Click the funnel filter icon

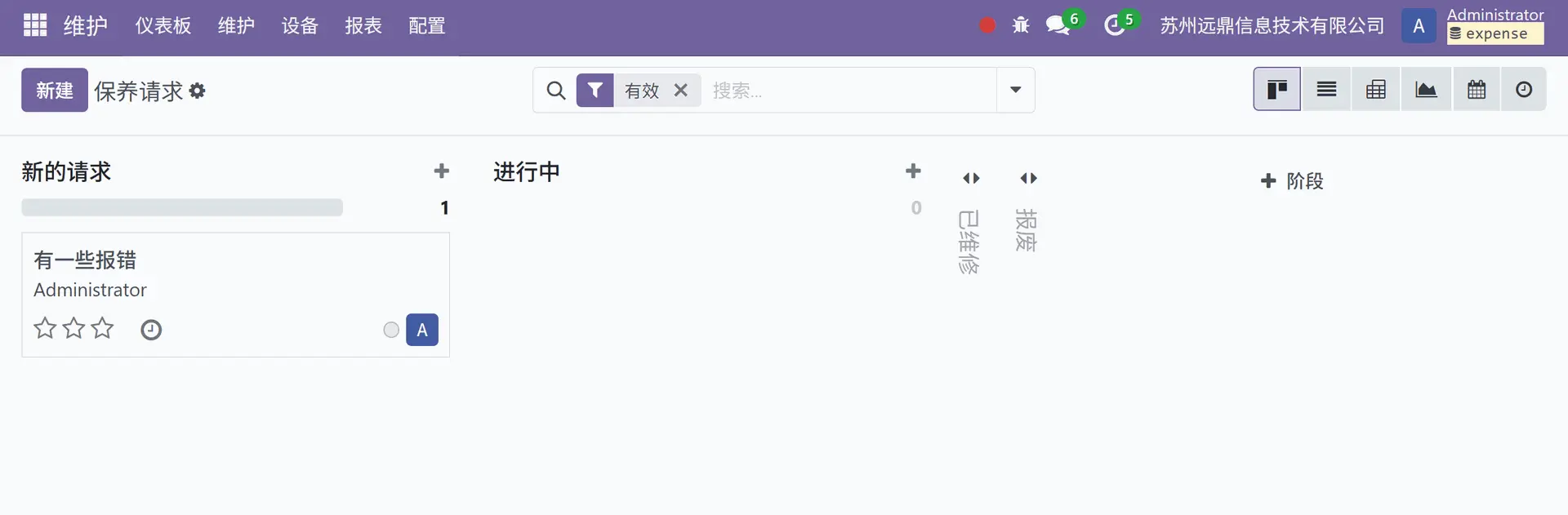point(595,90)
